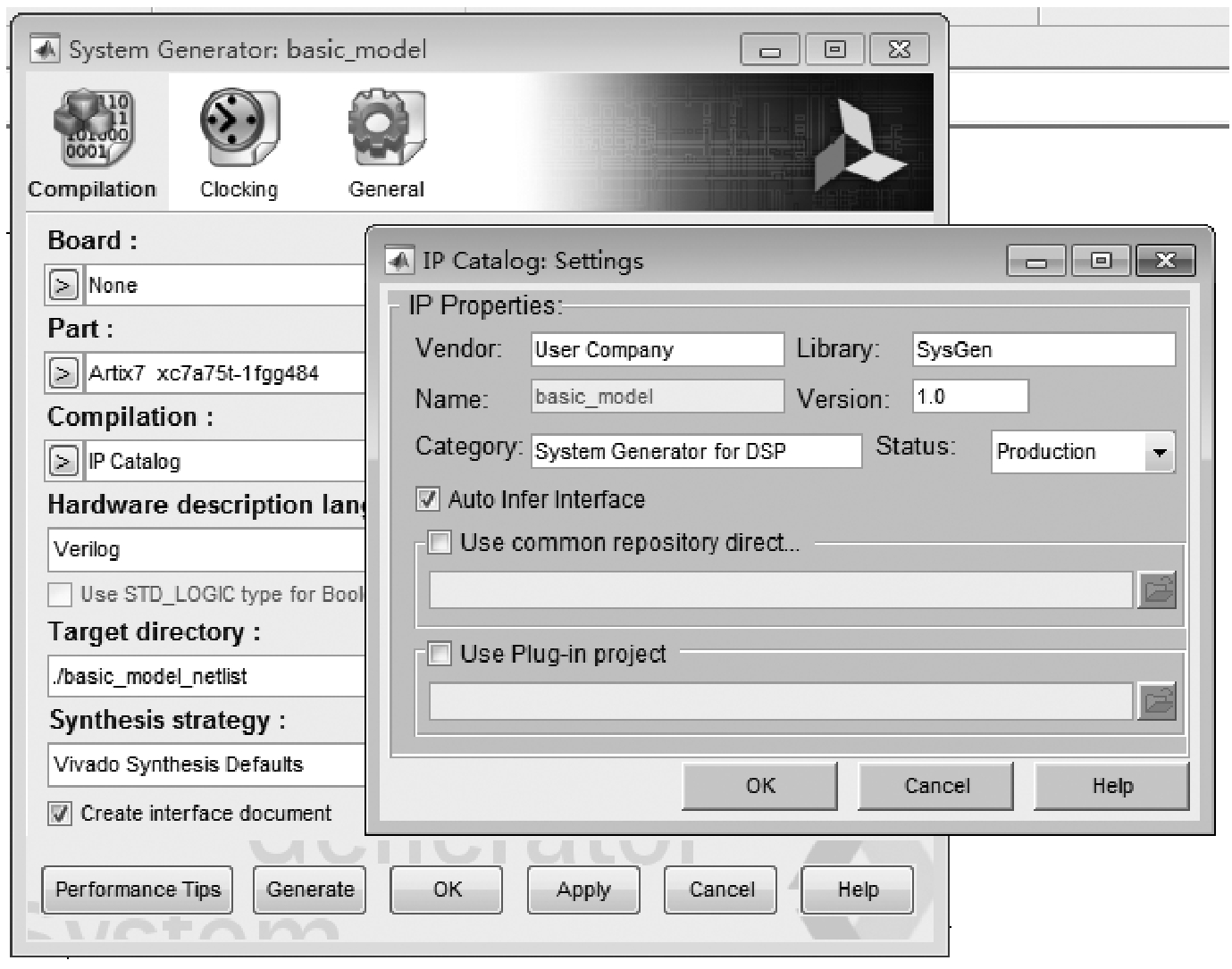Click Cancel in System Generator window
This screenshot has height=969, width=1232.
721,890
